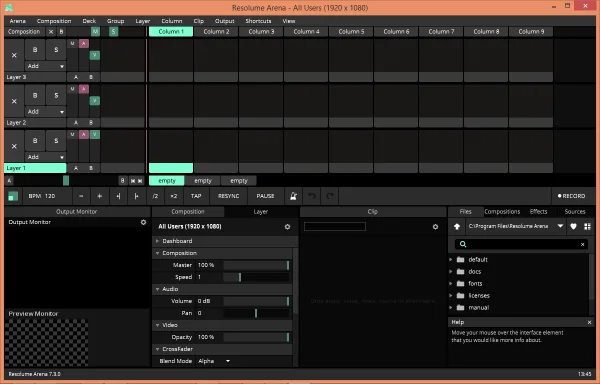This screenshot has height=384, width=600.
Task: Expand the default folder
Action: pos(451,260)
